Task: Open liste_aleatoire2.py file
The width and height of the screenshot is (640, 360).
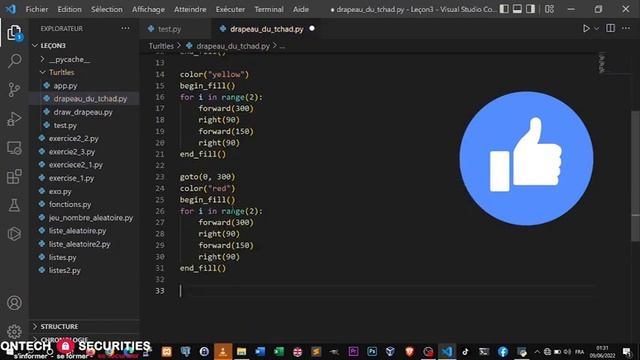Action: click(84, 244)
